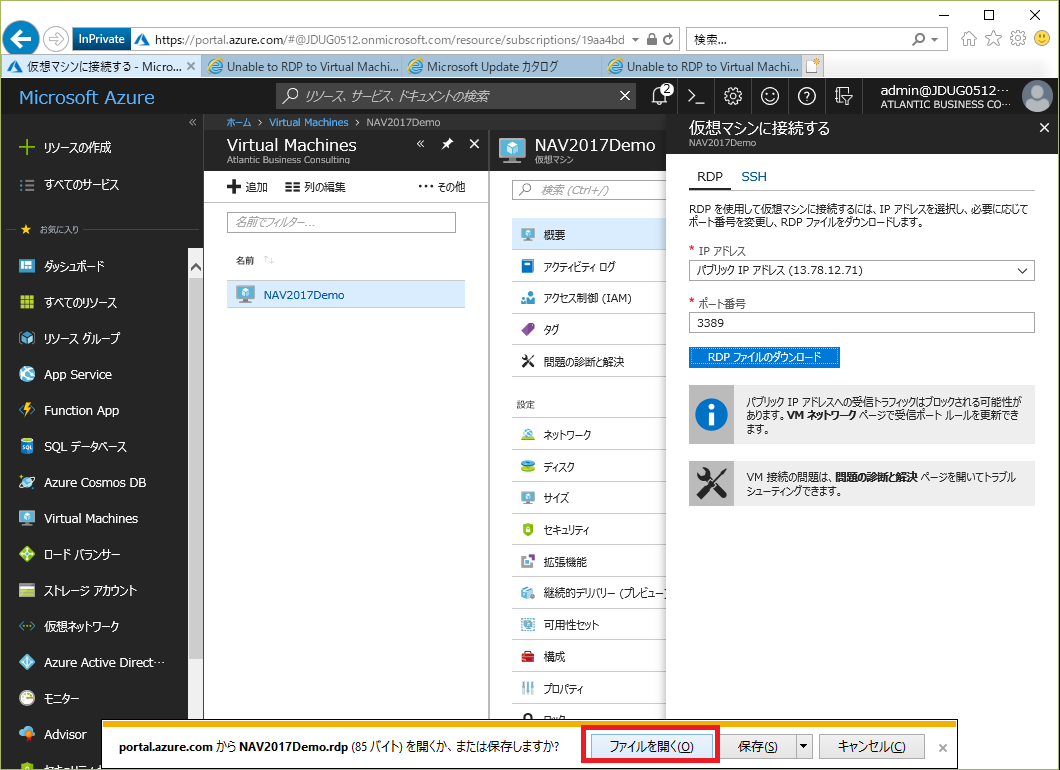
Task: Select NAV2017Demo in the VM list
Action: click(346, 295)
